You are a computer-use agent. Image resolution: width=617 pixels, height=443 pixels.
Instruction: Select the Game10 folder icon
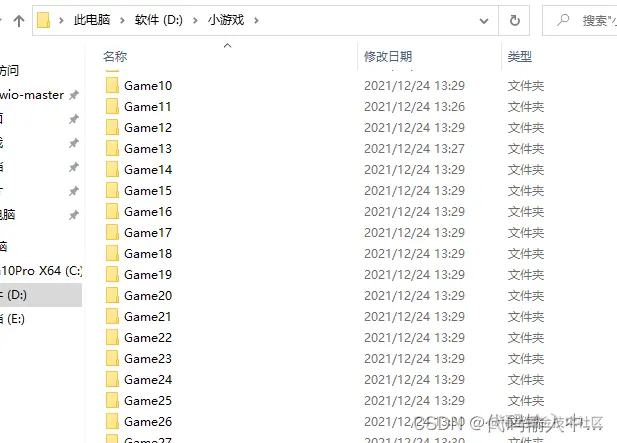tap(112, 85)
